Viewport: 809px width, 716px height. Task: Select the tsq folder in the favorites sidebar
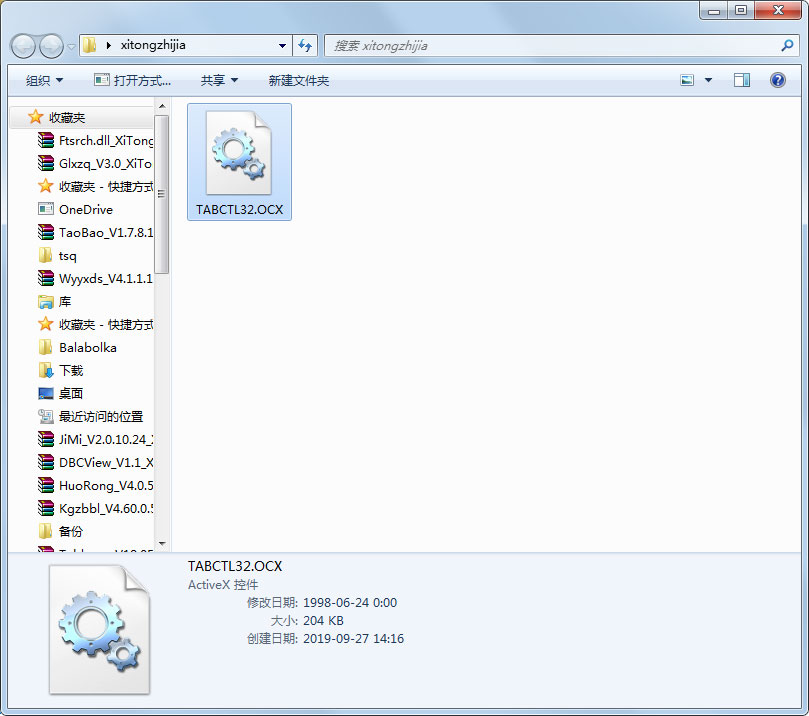point(65,255)
